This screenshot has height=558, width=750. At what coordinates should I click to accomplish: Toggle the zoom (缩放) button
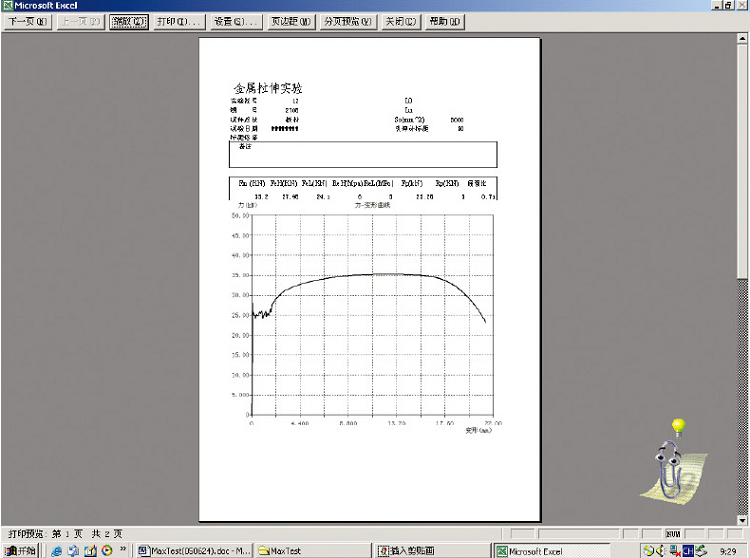click(129, 22)
